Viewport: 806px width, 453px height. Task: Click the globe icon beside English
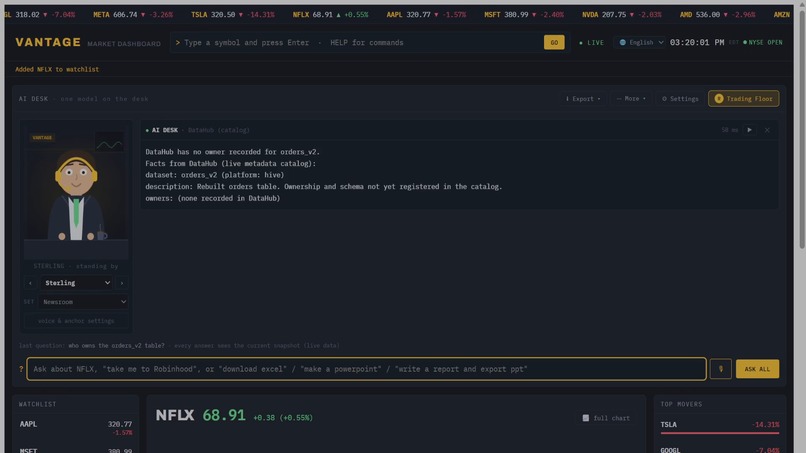pyautogui.click(x=622, y=42)
